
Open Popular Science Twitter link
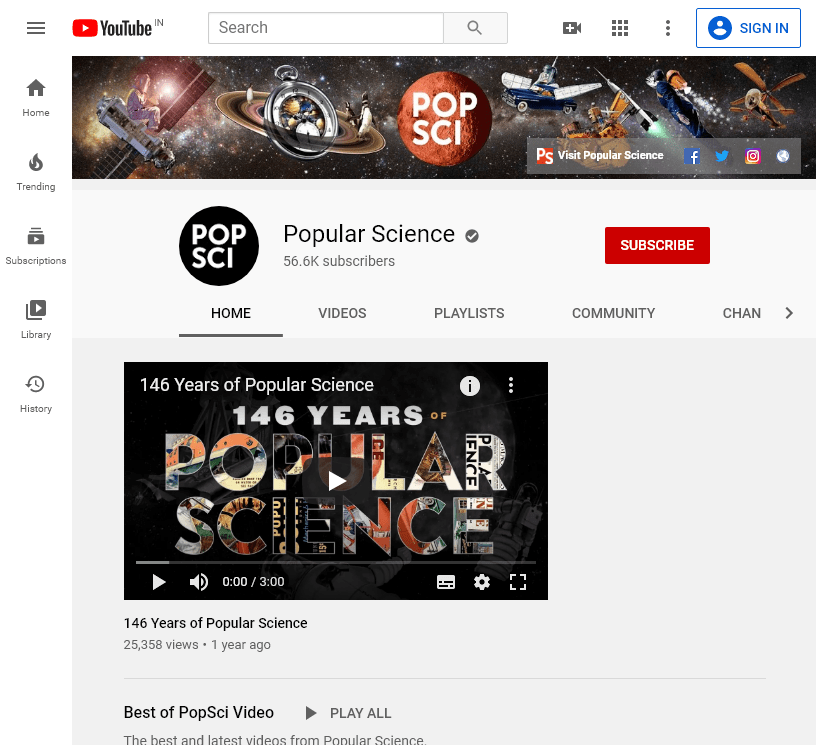[x=722, y=156]
